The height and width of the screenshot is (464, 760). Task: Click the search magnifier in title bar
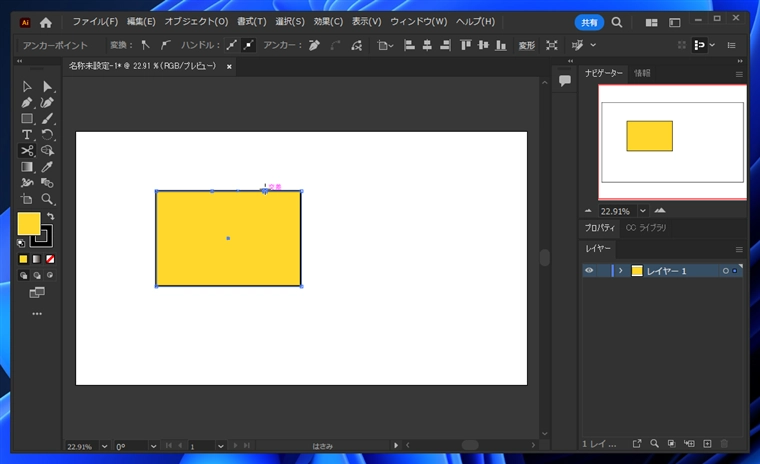coord(617,22)
